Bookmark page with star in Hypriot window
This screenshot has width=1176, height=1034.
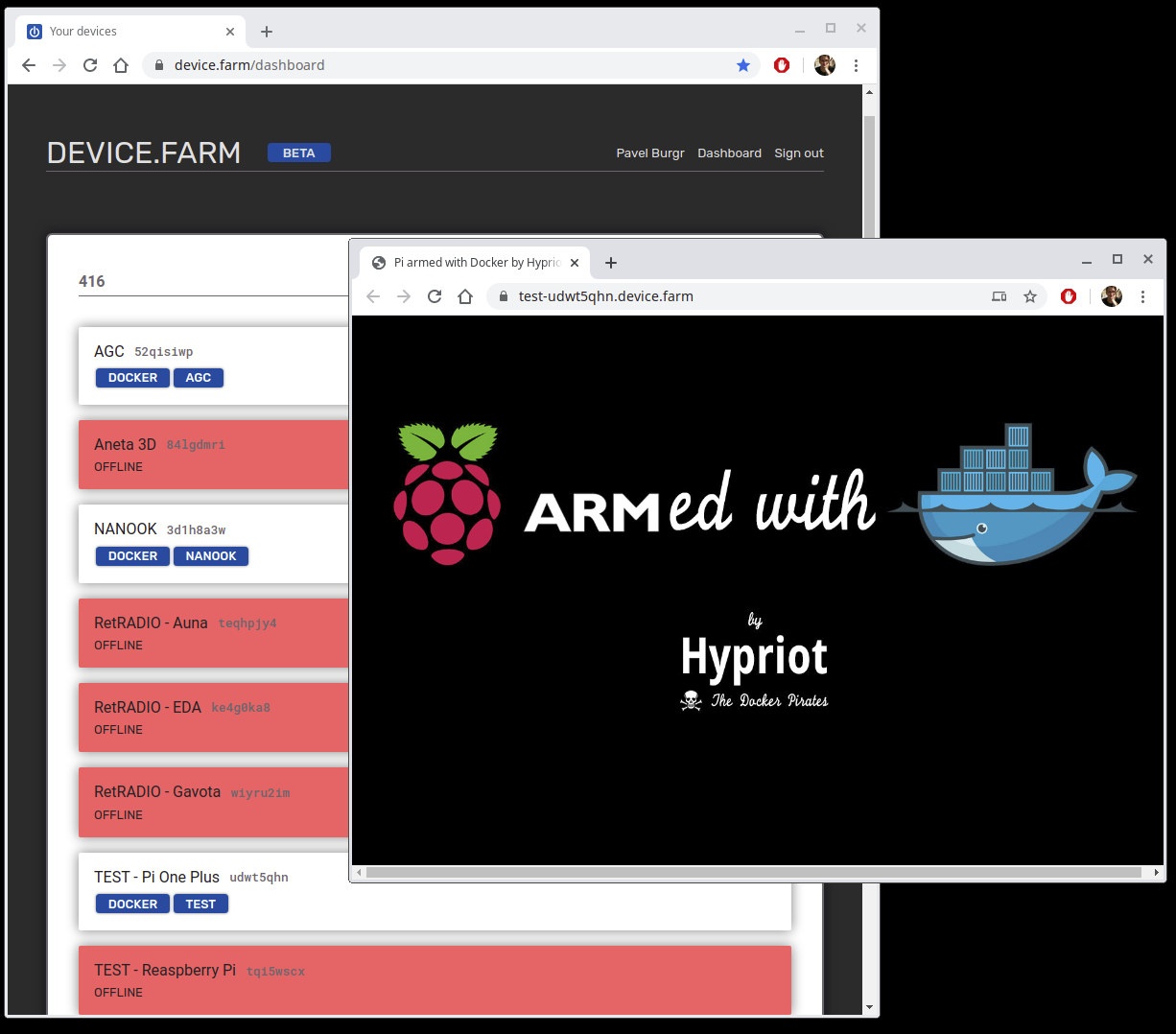click(x=1030, y=296)
